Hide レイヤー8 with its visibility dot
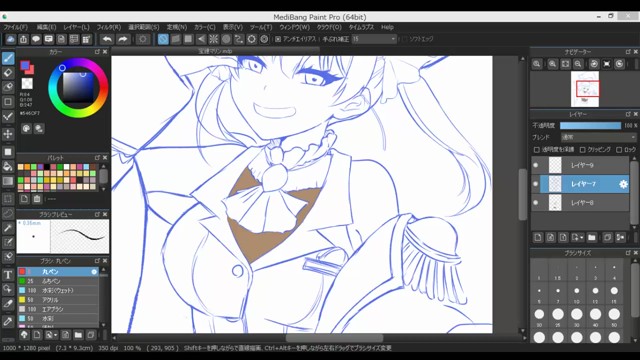 pos(536,202)
